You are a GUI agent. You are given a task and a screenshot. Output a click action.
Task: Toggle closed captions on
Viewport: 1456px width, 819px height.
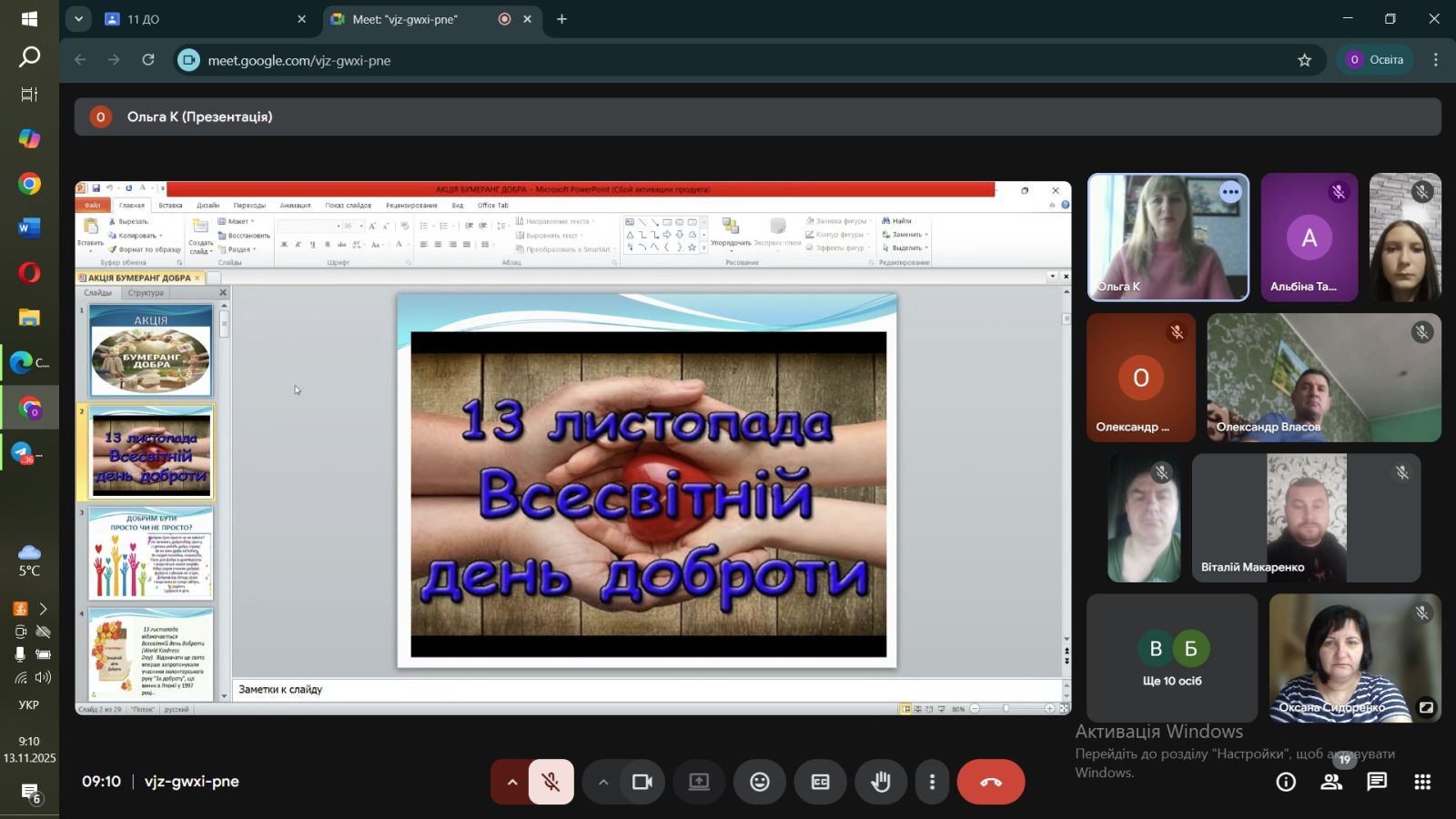tap(820, 782)
